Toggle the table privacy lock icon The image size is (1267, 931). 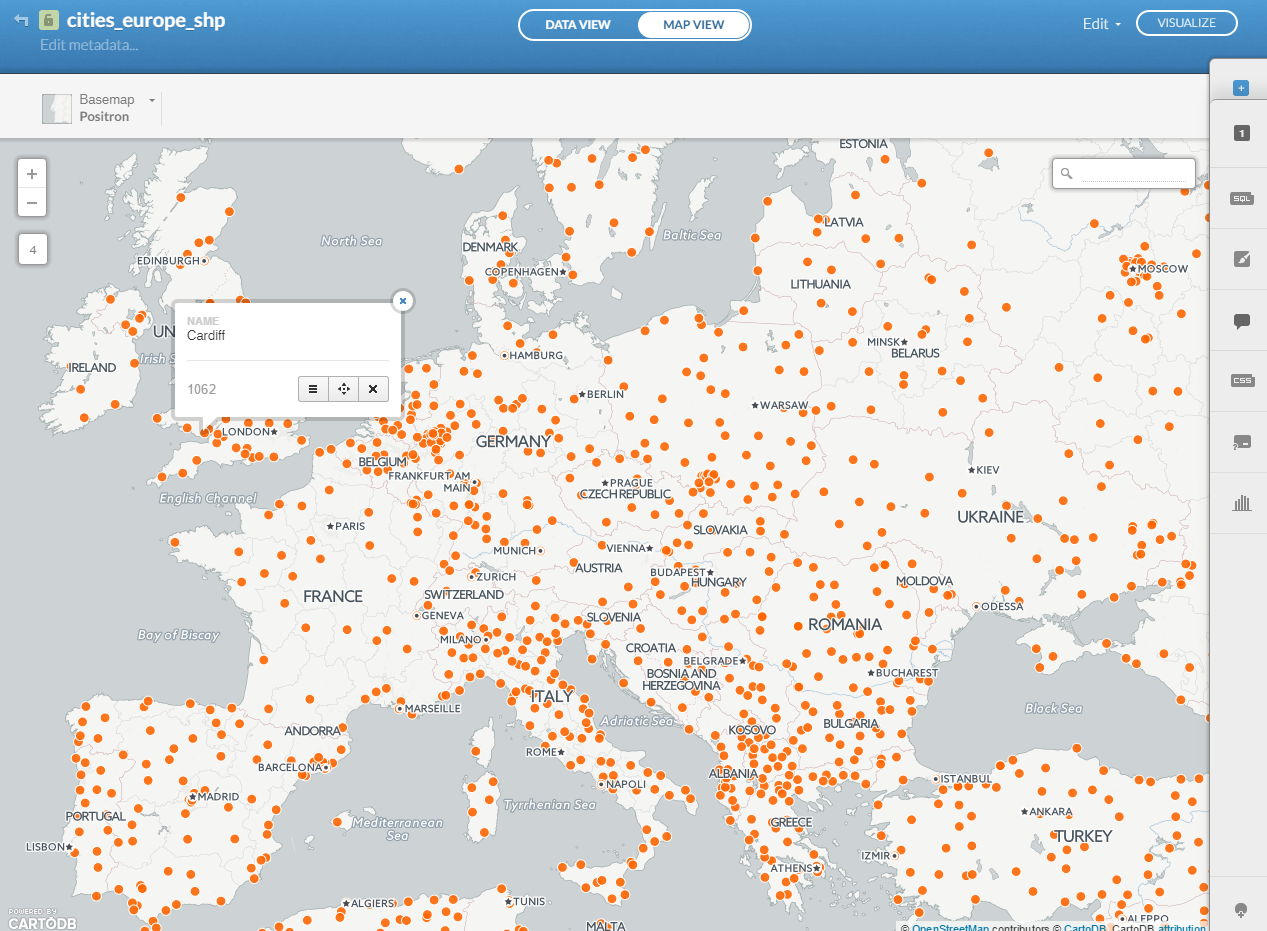tap(48, 20)
